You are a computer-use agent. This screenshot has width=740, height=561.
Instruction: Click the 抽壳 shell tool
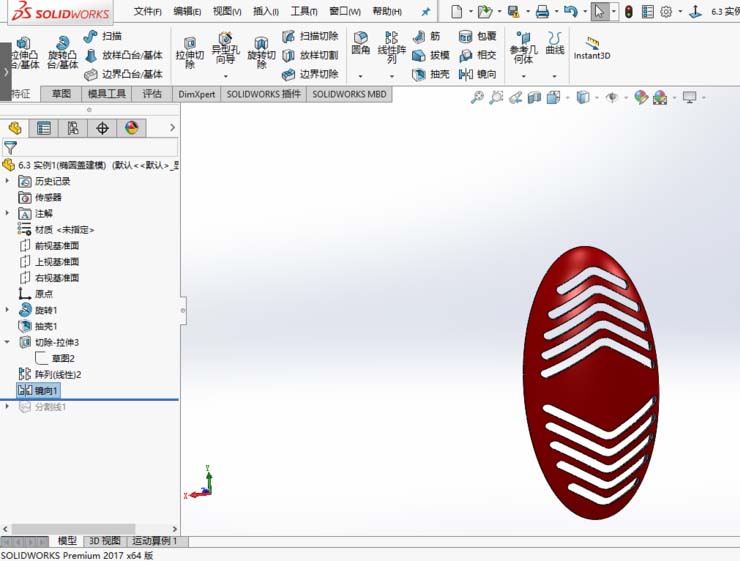click(x=430, y=74)
